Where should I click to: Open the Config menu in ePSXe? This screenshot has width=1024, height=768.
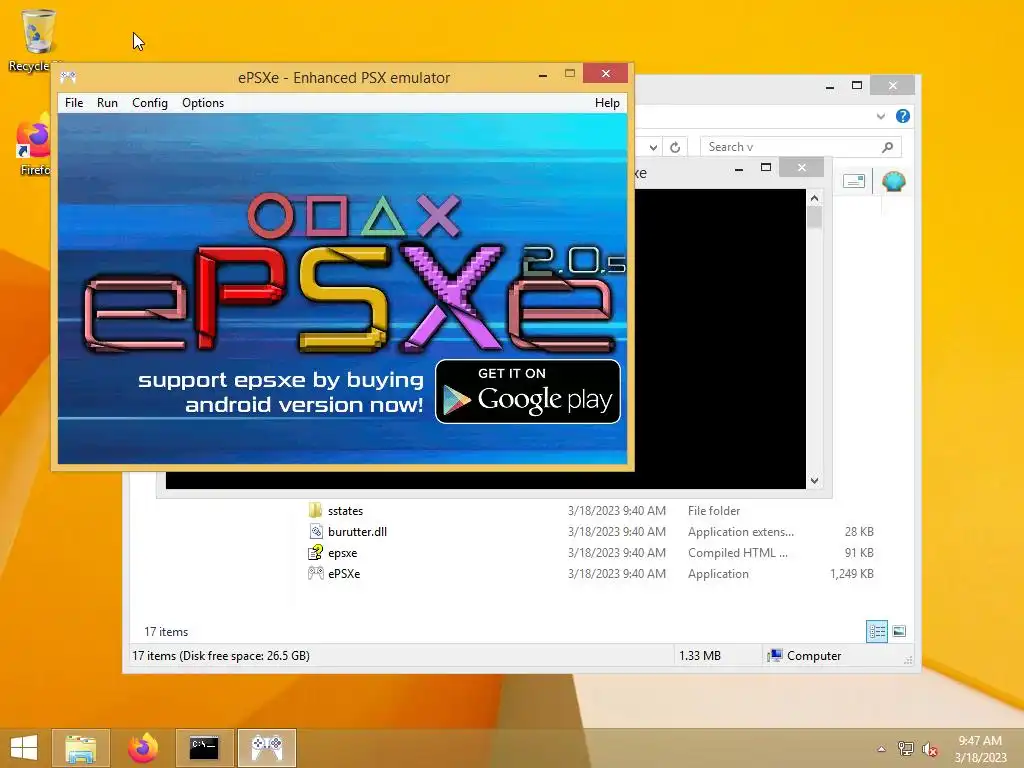[150, 103]
